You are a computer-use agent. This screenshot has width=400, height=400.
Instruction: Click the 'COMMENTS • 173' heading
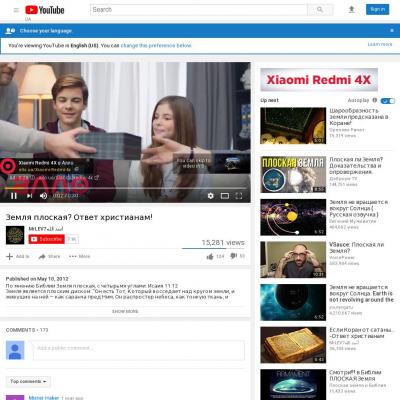[x=27, y=330]
